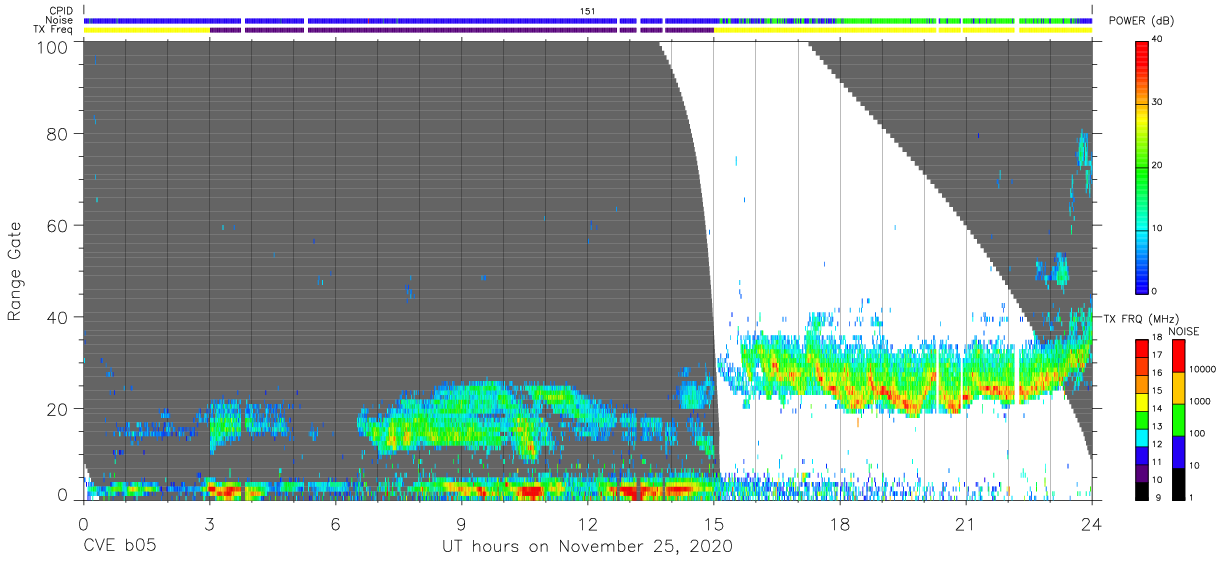Click the 3 tick on UT hours axis
Screen dimensions: 1228x567
click(209, 523)
